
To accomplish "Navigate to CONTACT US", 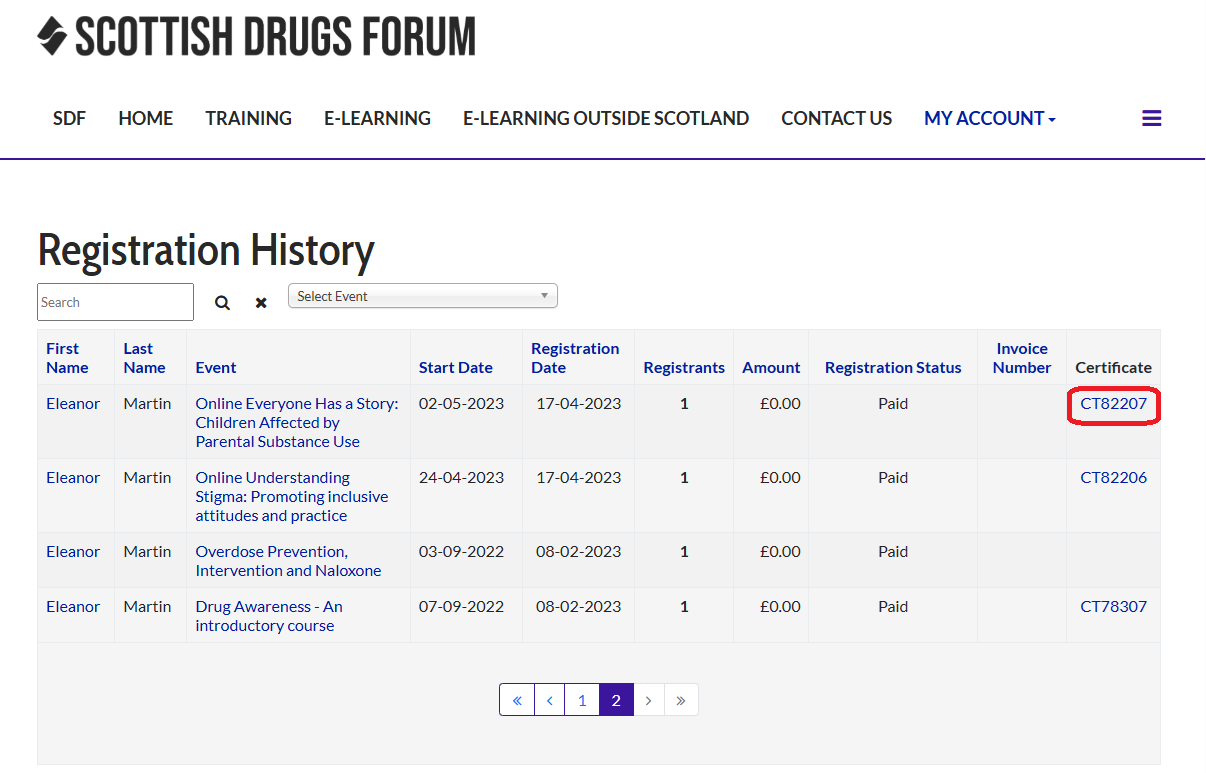I will click(x=836, y=118).
